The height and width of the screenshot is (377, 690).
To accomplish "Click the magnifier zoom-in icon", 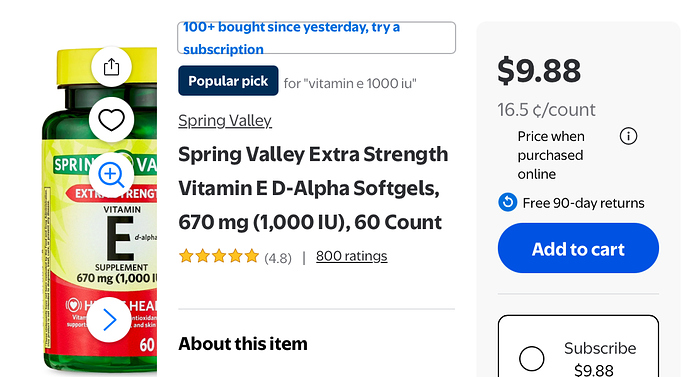I will click(111, 175).
